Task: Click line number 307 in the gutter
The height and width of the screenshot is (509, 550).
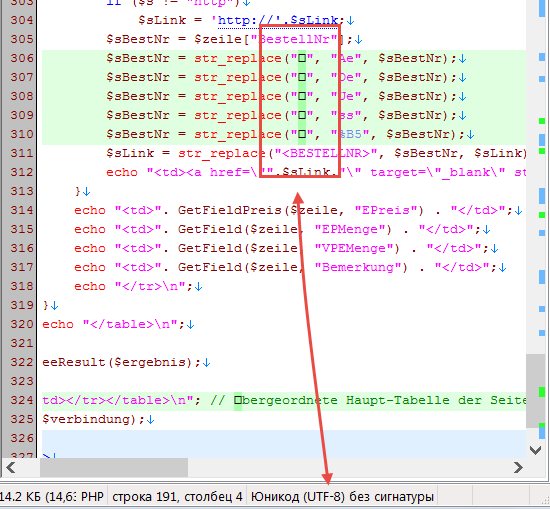Action: [22, 77]
